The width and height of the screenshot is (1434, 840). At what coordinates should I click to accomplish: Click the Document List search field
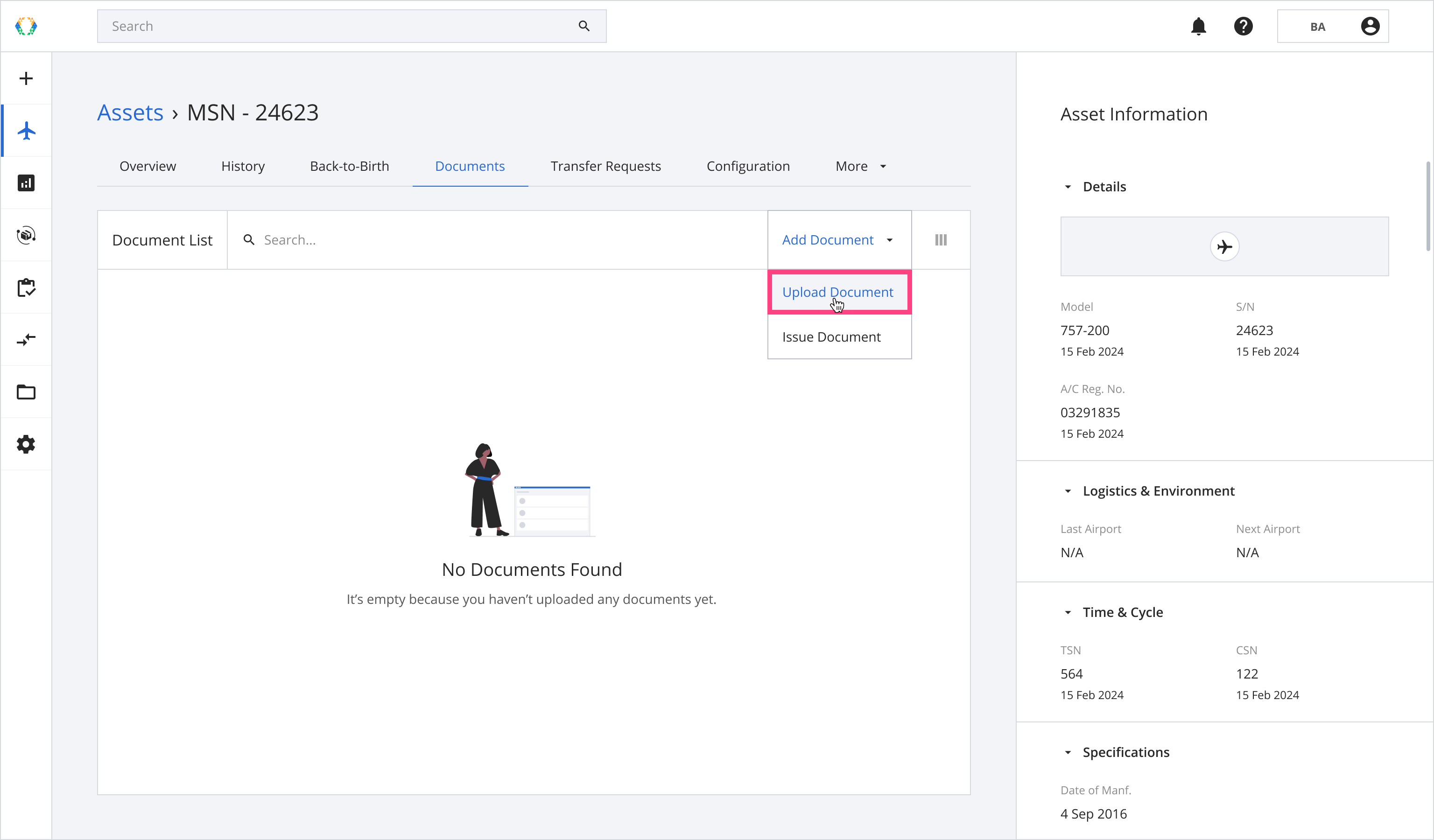[x=496, y=240]
